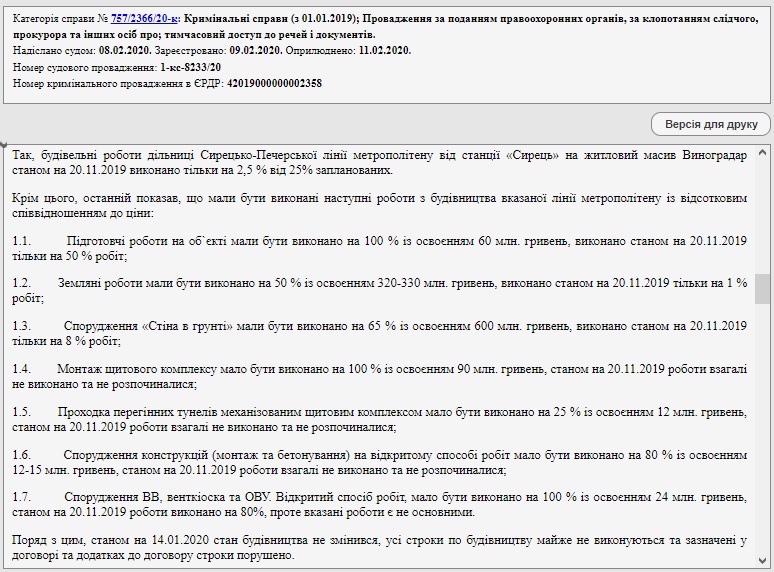Click the first paragraph mentioning станції «Сирець»
Viewport: 774px width, 572px height.
coord(380,163)
